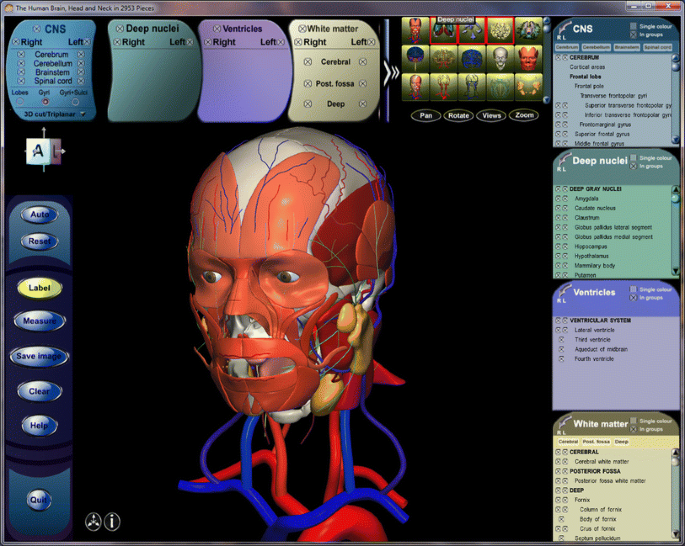The image size is (685, 546).
Task: Toggle In groups in the Deep nuclei list
Action: (x=633, y=166)
